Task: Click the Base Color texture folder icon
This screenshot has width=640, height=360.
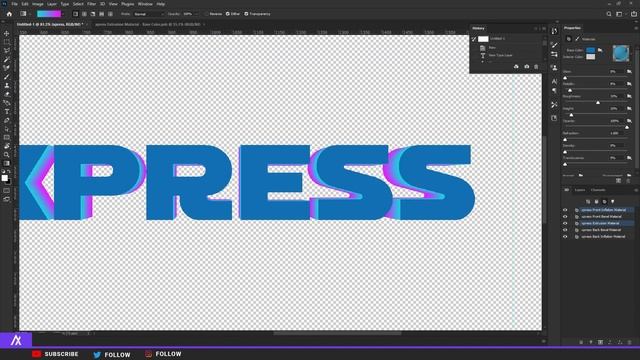Action: (x=600, y=50)
